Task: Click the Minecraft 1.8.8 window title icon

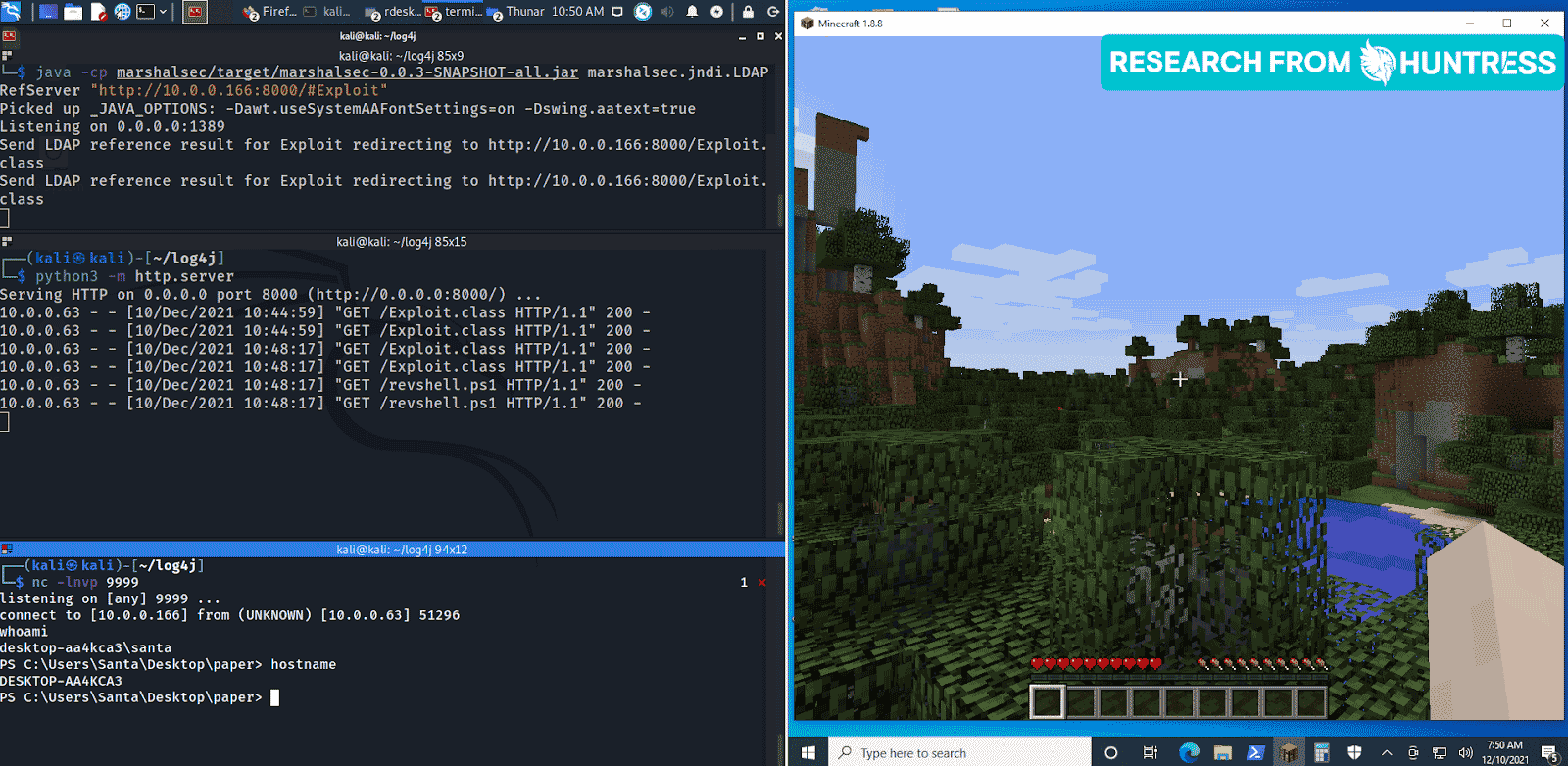Action: click(807, 23)
